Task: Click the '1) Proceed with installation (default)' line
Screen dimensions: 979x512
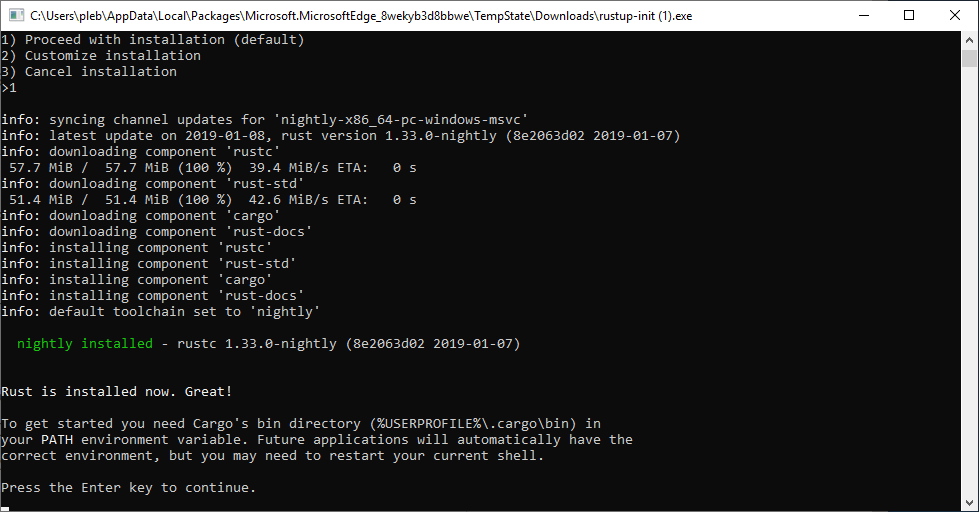Action: [x=153, y=40]
